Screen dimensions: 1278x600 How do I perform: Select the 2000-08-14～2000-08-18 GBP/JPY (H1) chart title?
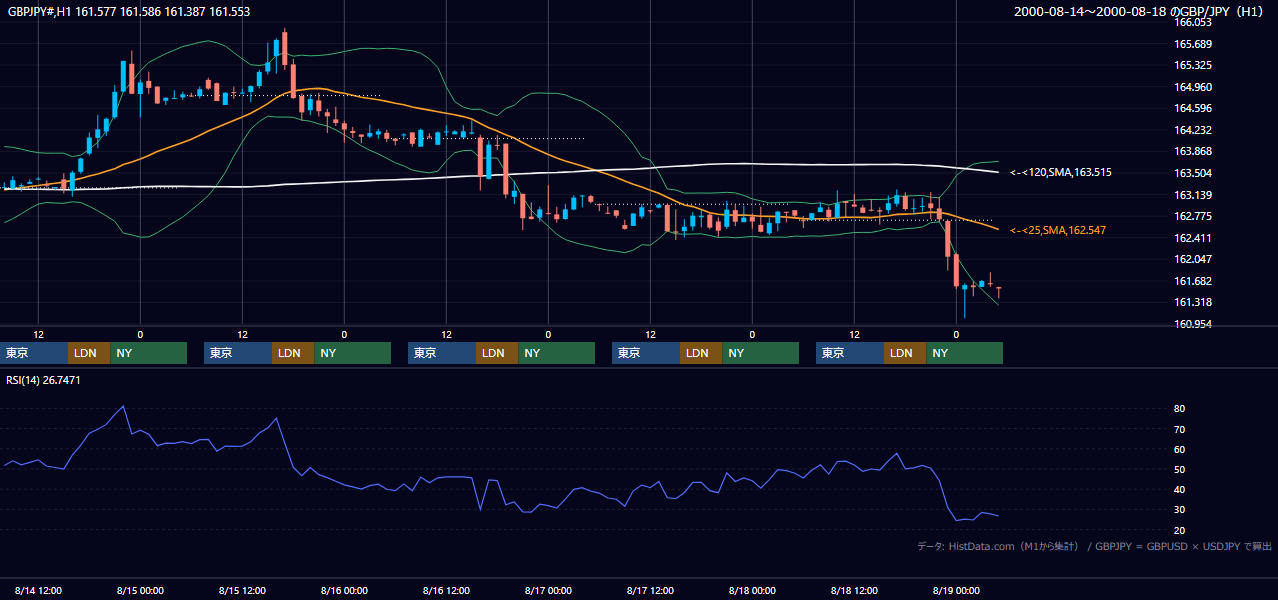point(1141,12)
